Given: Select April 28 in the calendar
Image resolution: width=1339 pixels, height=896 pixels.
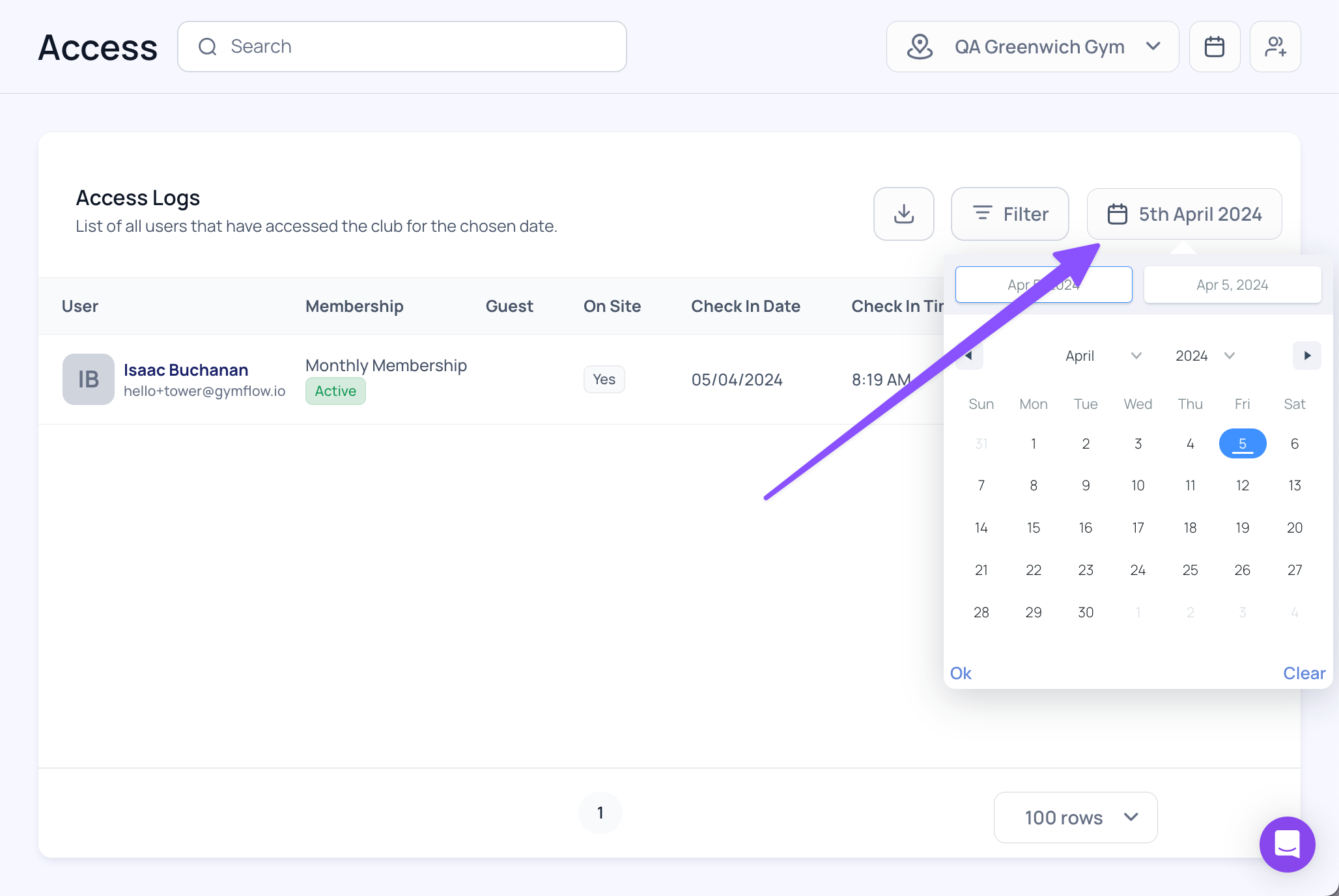Looking at the screenshot, I should point(981,612).
